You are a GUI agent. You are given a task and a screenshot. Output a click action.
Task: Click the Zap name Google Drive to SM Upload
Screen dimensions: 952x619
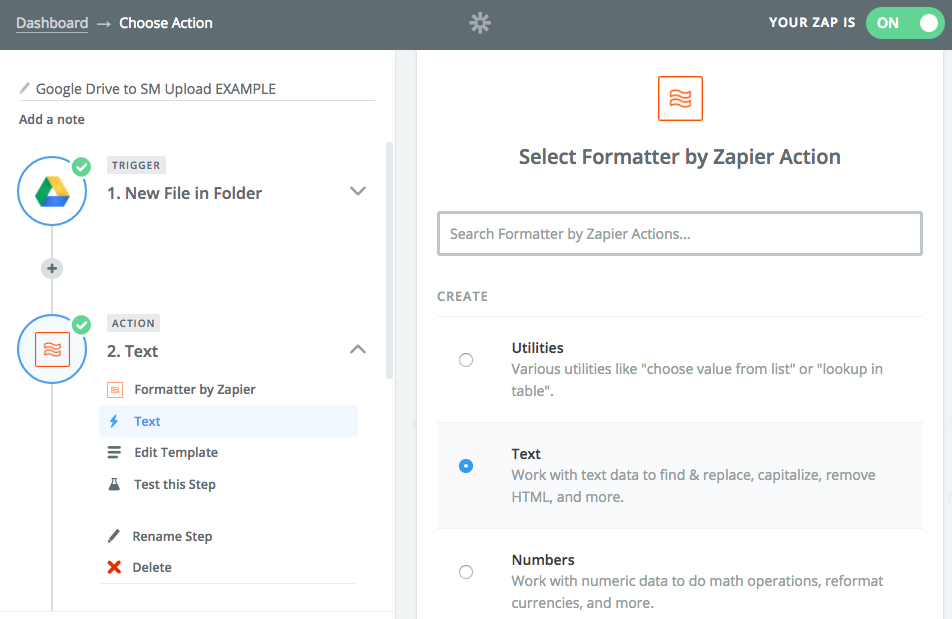(155, 89)
